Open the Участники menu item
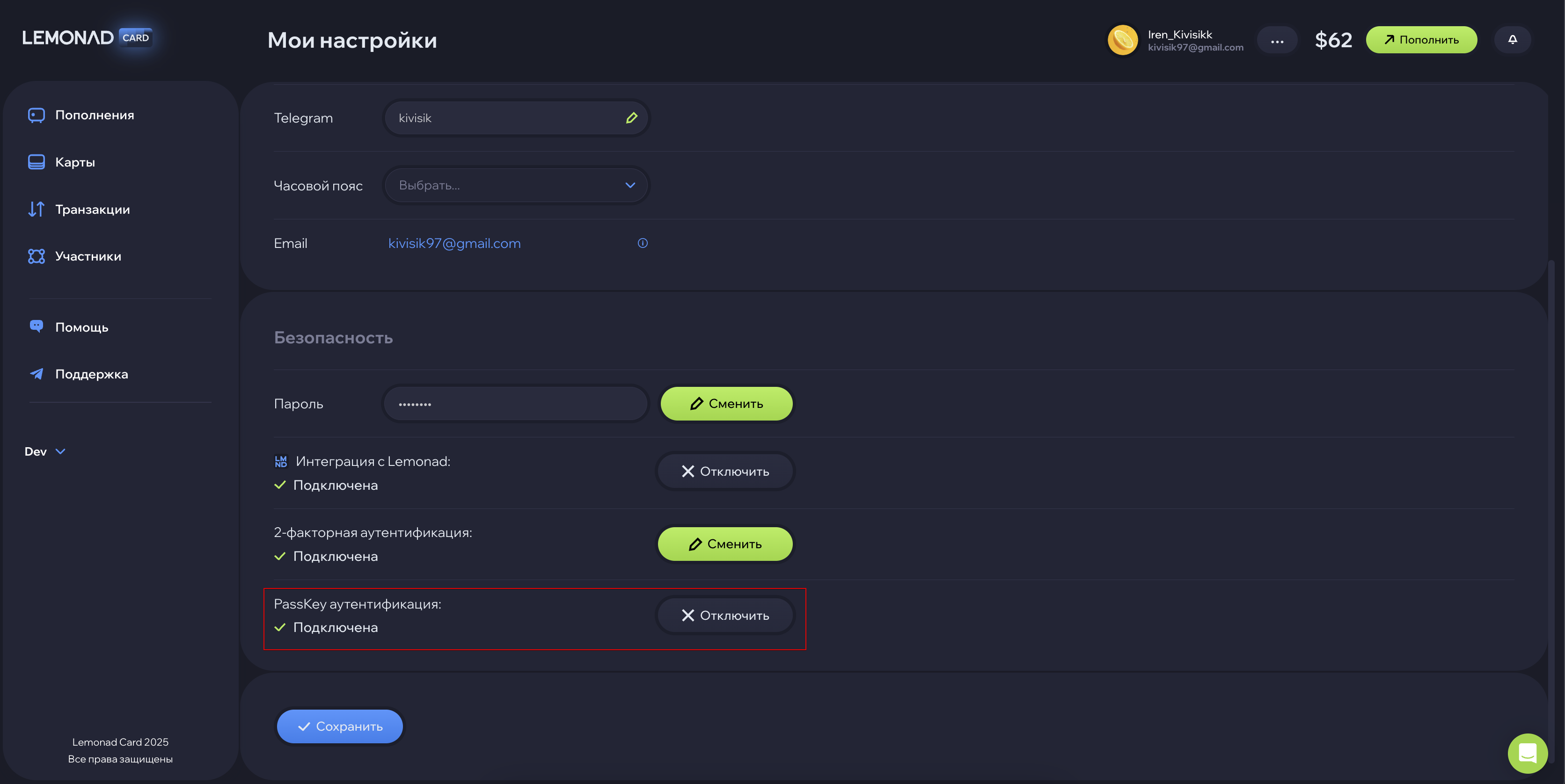This screenshot has width=1565, height=784. pyautogui.click(x=88, y=256)
